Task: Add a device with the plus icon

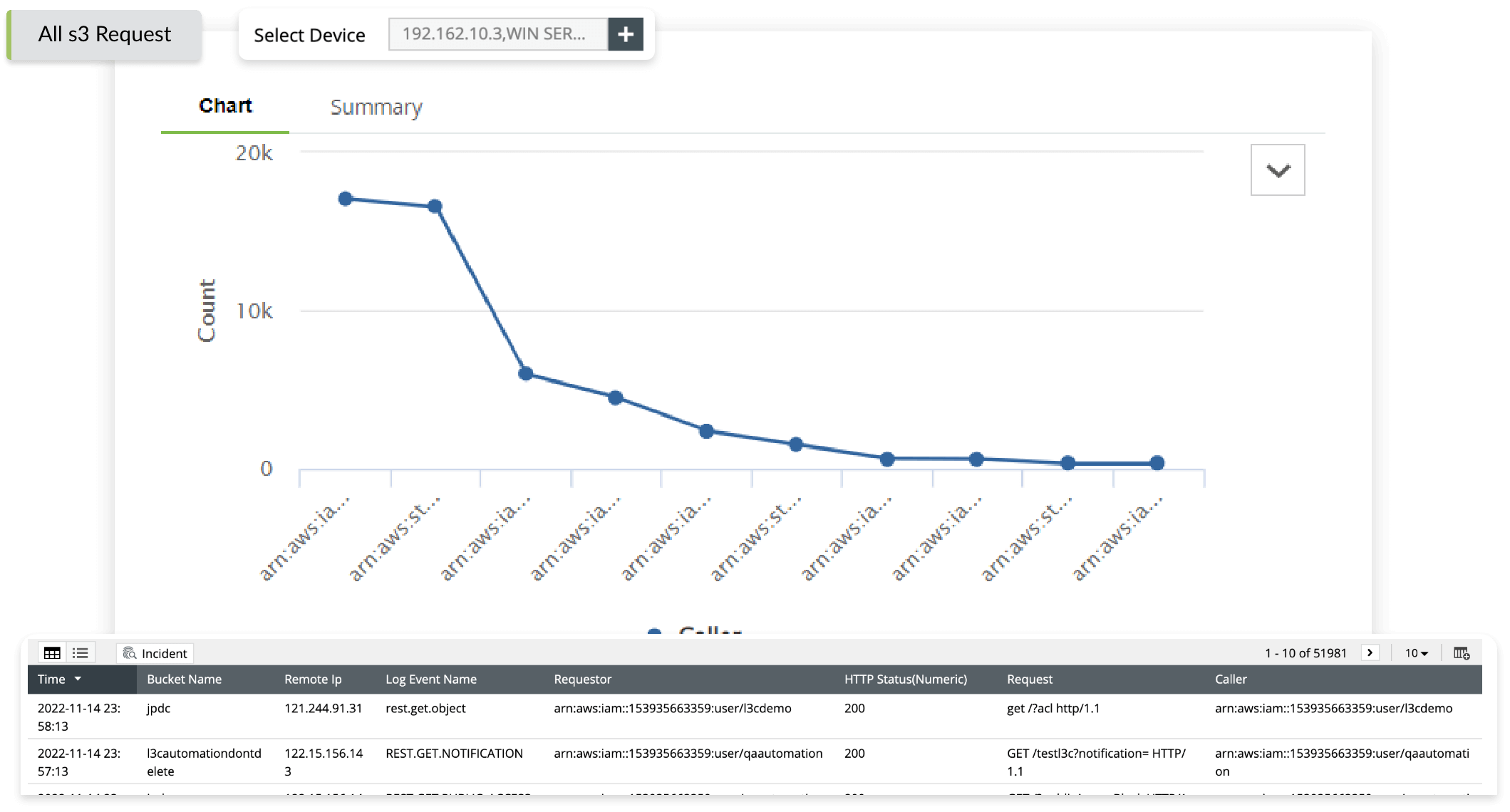Action: [x=626, y=33]
